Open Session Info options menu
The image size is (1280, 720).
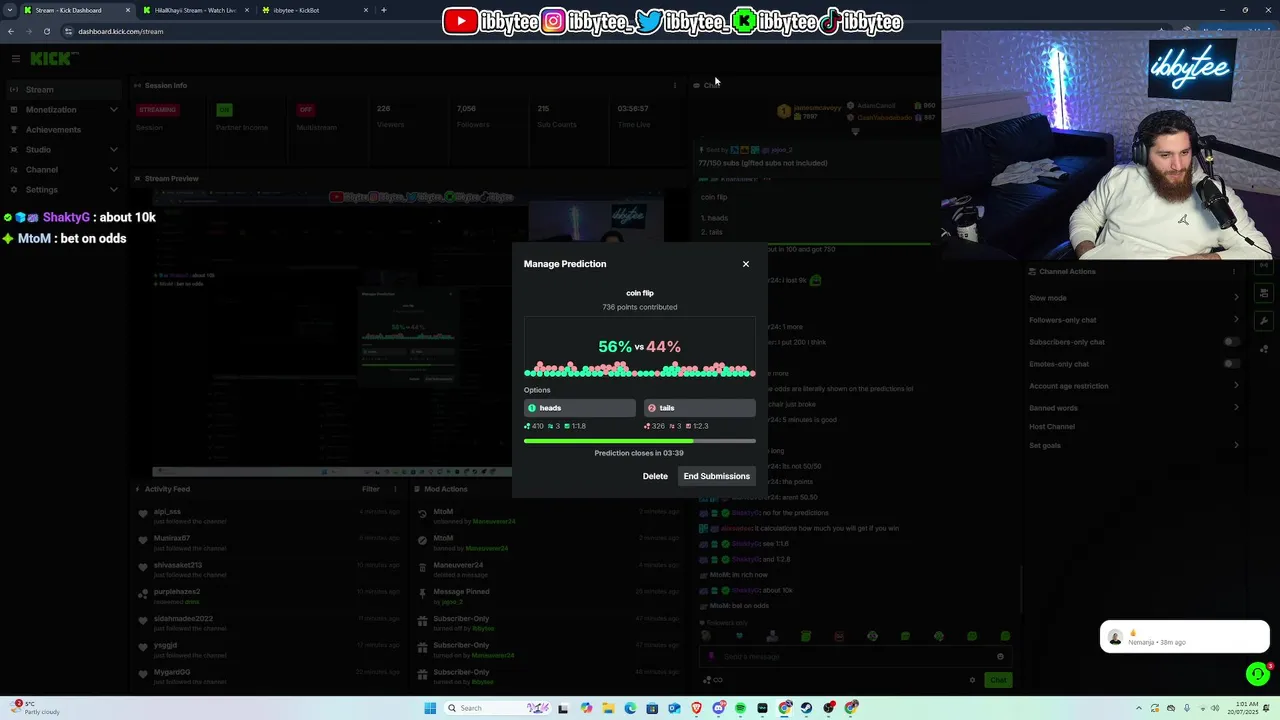pos(675,86)
